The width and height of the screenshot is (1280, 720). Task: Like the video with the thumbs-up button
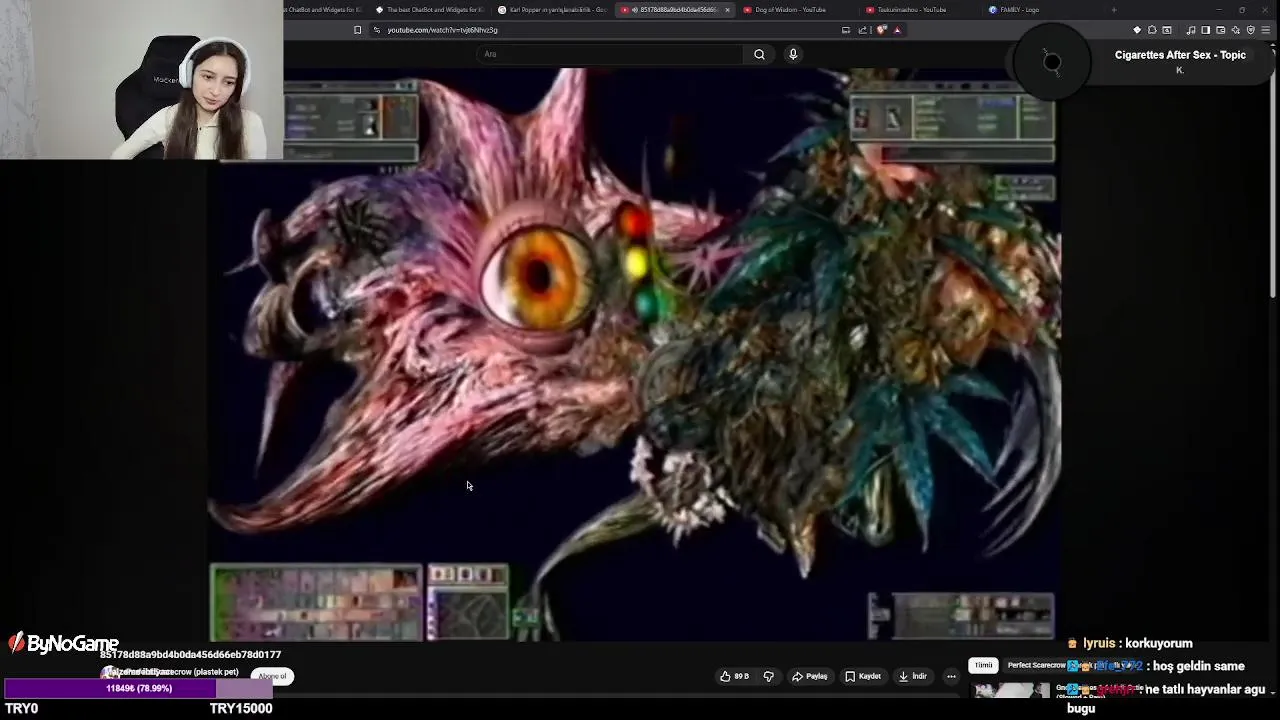(734, 676)
